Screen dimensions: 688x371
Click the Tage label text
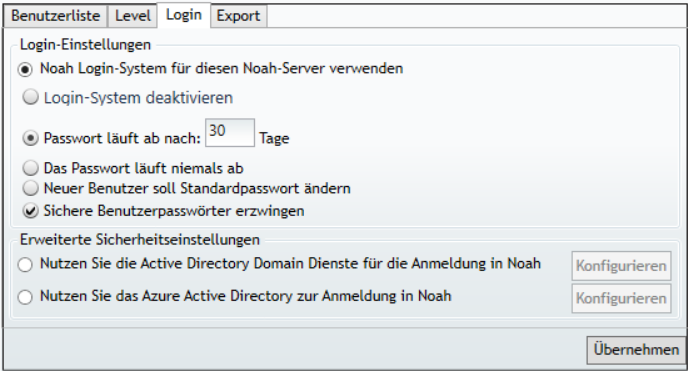coord(274,139)
